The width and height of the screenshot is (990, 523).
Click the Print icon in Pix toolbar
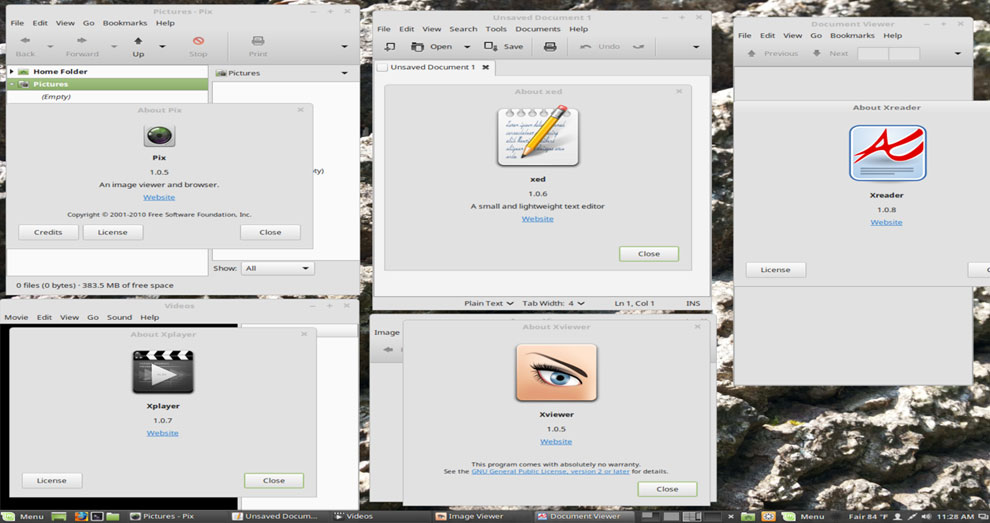point(258,41)
